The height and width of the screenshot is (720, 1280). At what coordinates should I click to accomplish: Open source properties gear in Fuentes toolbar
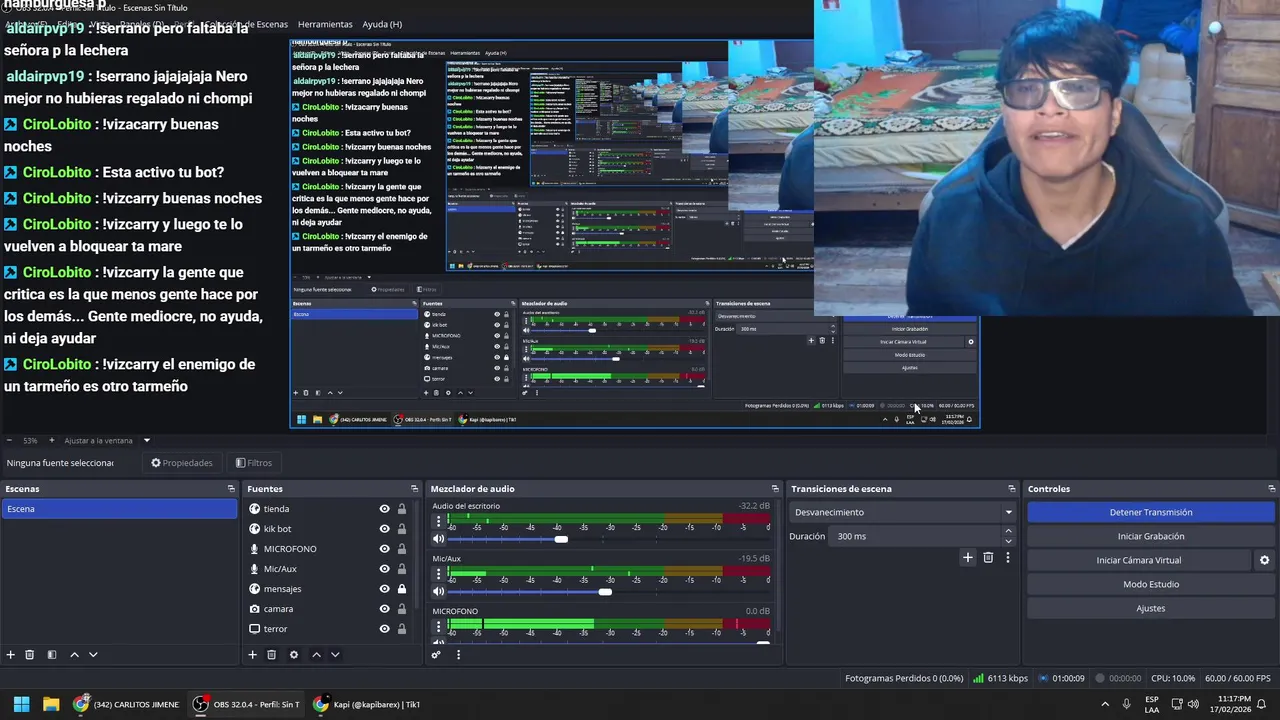coord(294,655)
